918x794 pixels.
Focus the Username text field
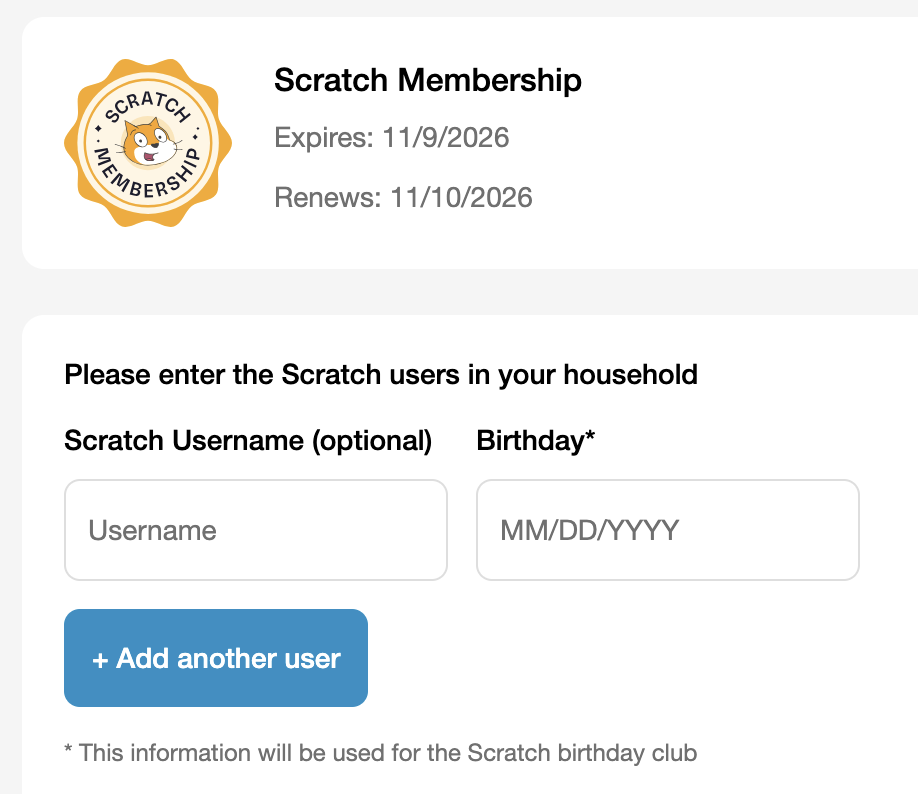pyautogui.click(x=255, y=530)
